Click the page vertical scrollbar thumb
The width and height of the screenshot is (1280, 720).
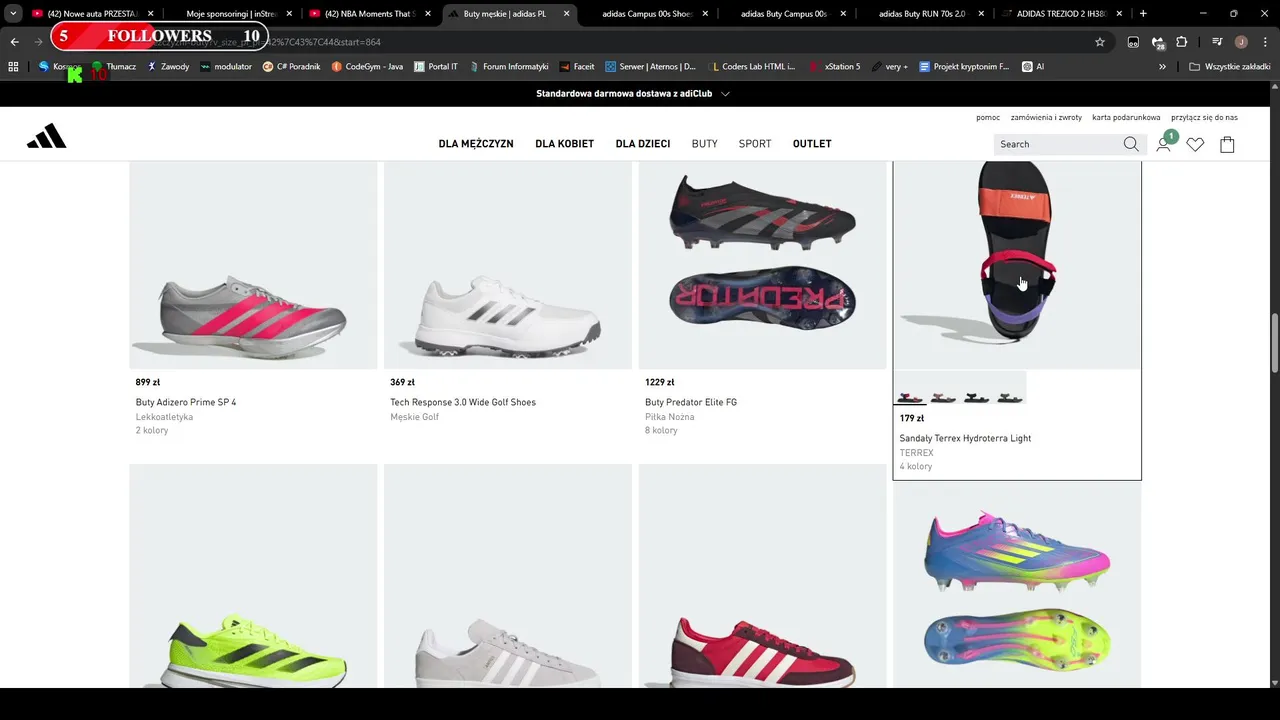[x=1274, y=345]
